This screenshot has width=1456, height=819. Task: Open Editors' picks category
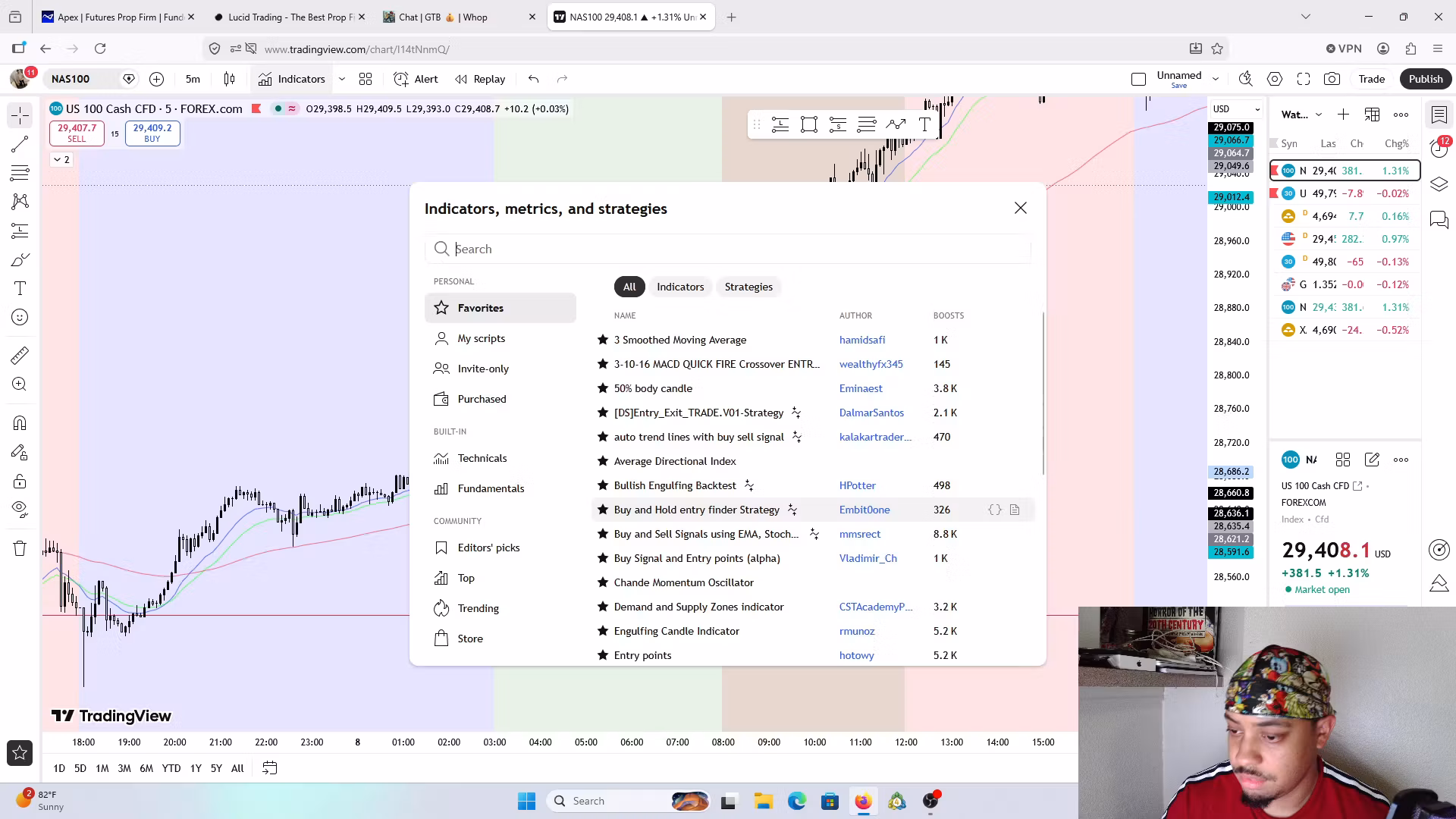click(x=500, y=548)
